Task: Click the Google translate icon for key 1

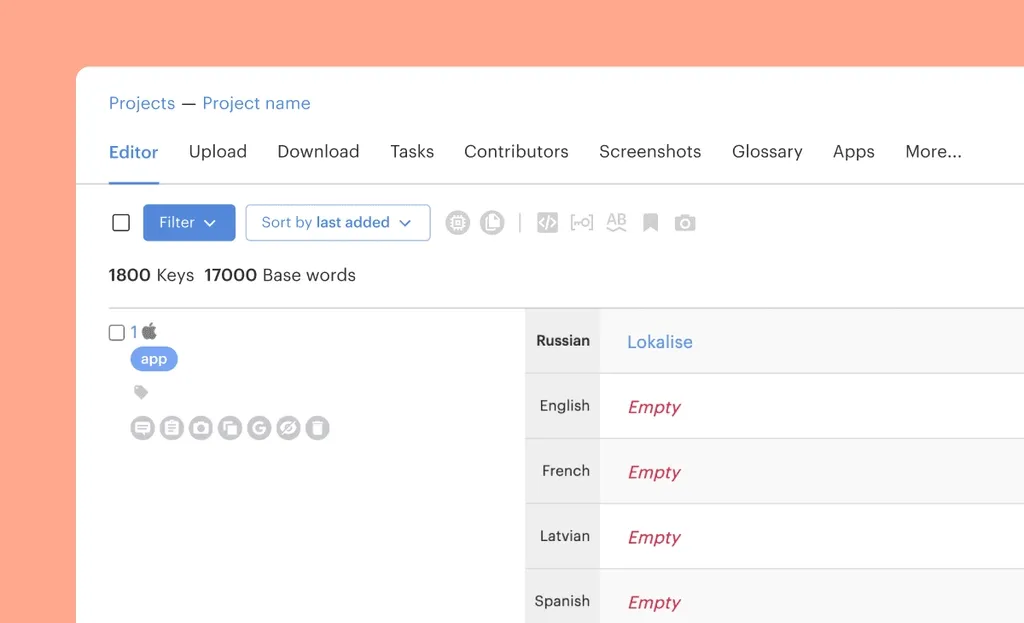Action: click(x=259, y=429)
